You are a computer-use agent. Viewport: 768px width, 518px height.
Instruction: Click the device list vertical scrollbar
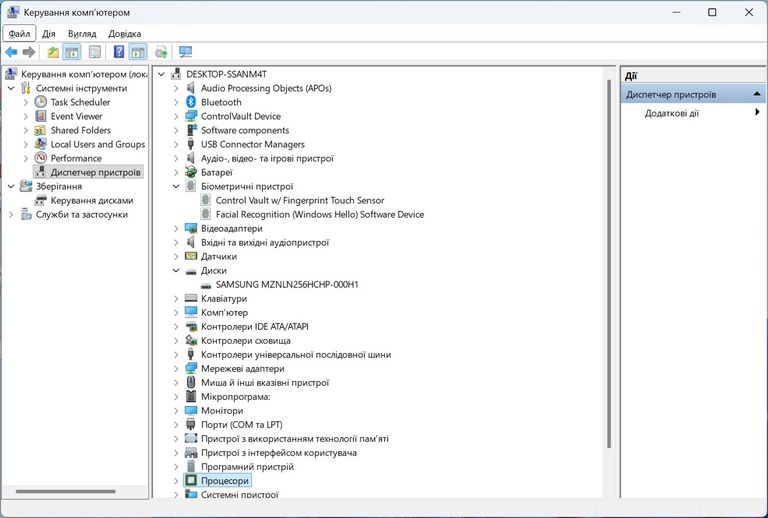[609, 250]
